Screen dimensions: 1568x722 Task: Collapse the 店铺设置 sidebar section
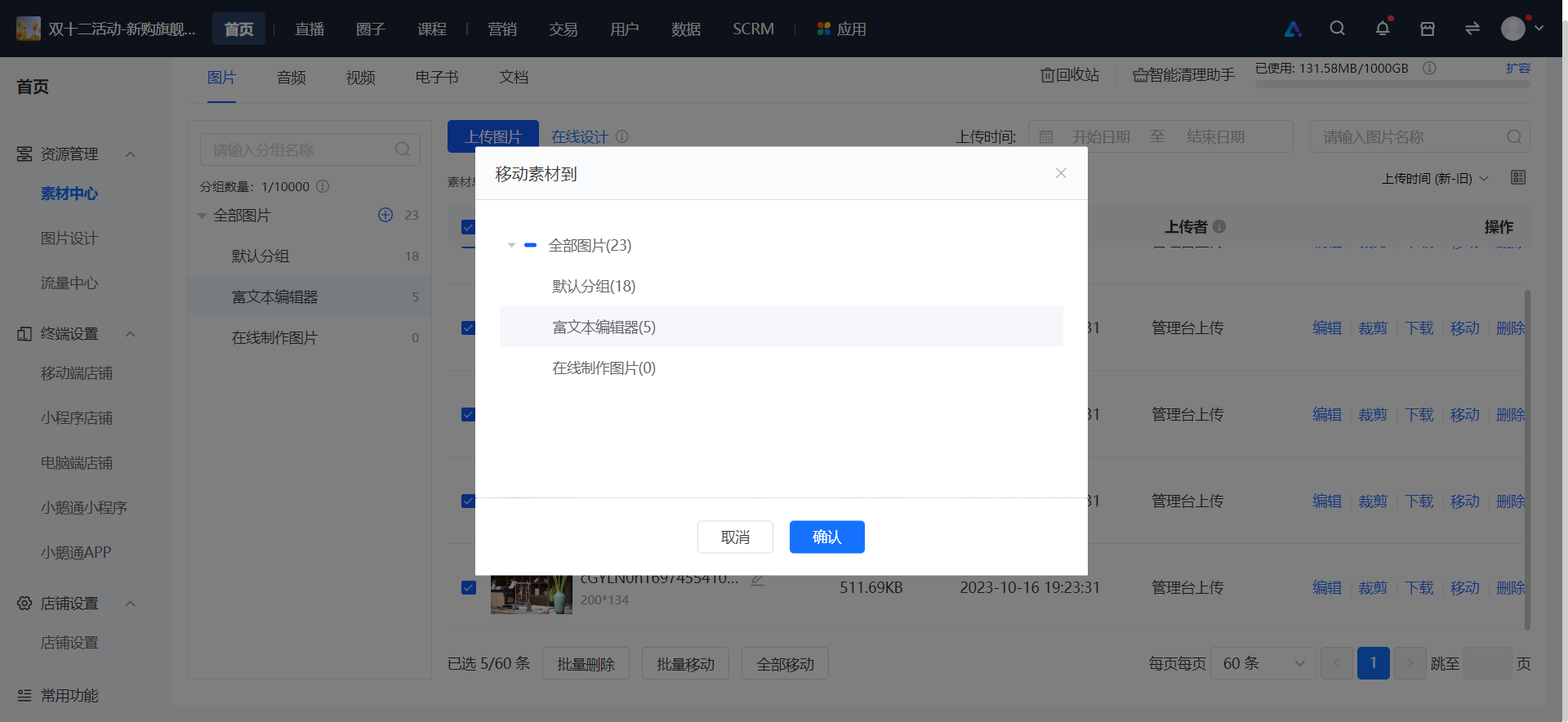[130, 604]
